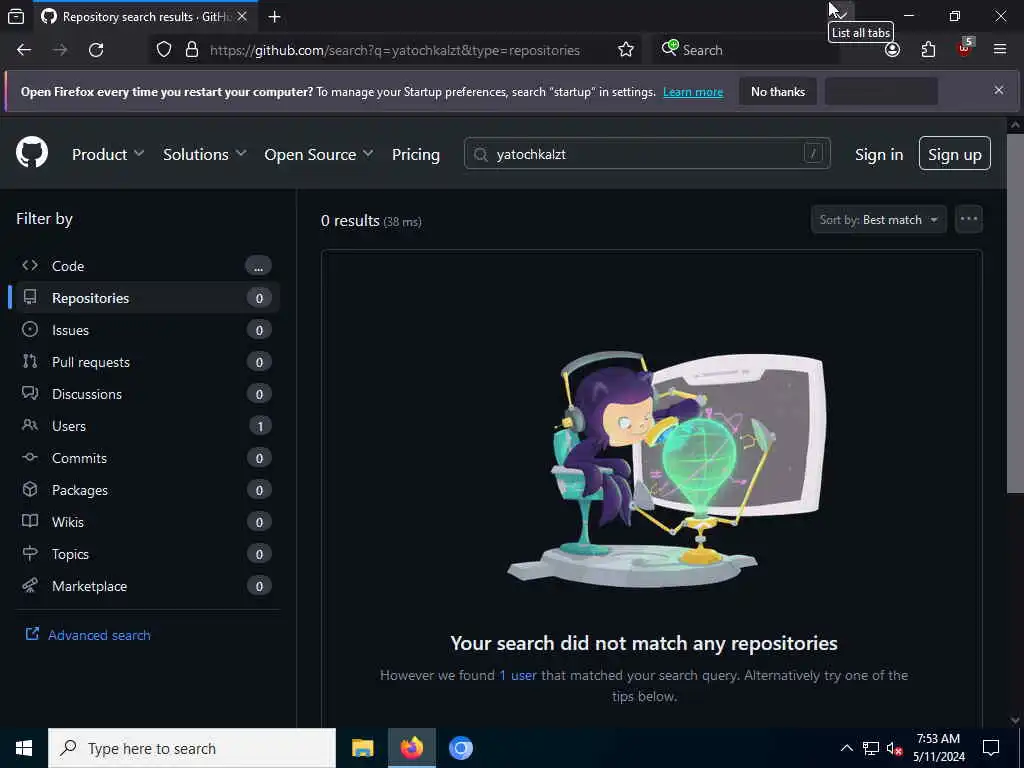Filter results by Code
The image size is (1024, 768).
coord(145,266)
